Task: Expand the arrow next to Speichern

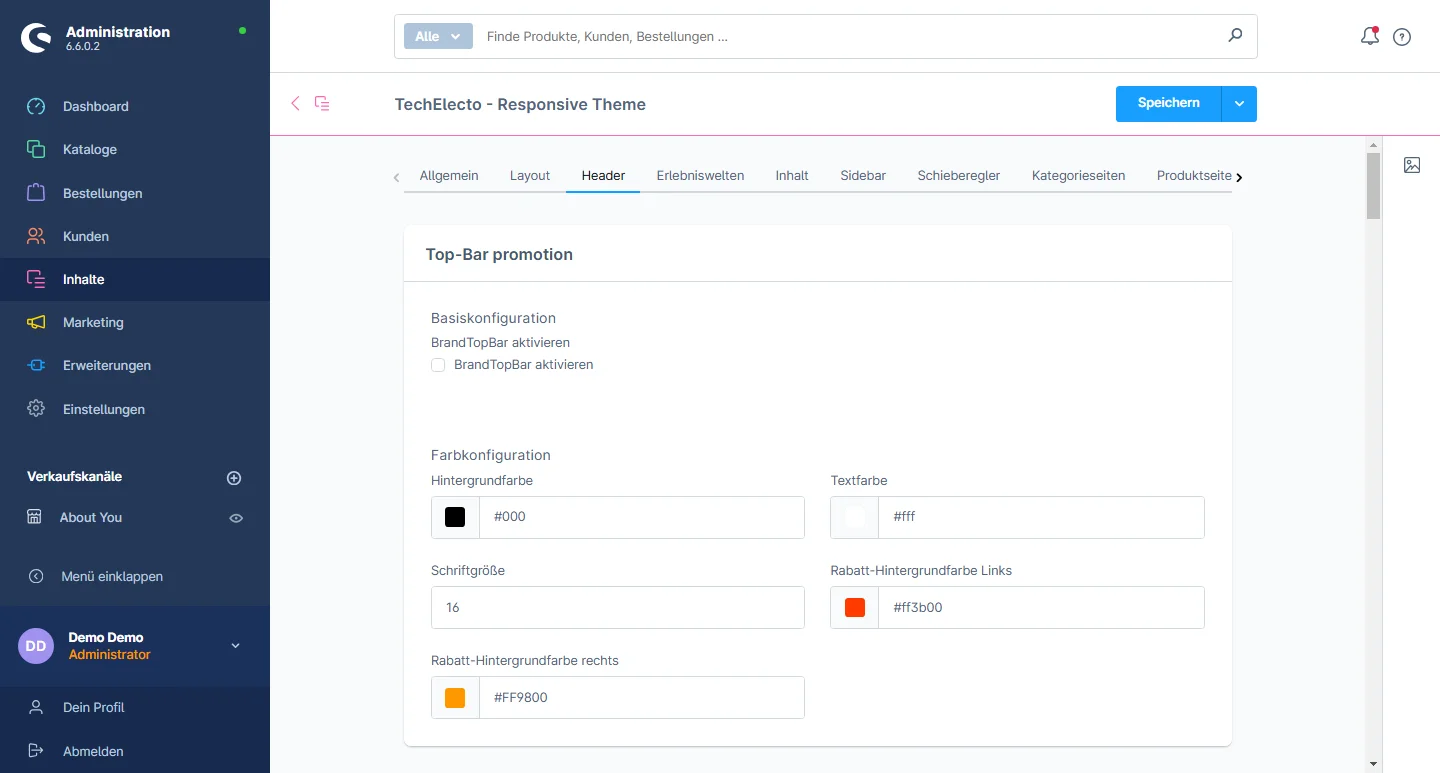Action: pos(1239,104)
